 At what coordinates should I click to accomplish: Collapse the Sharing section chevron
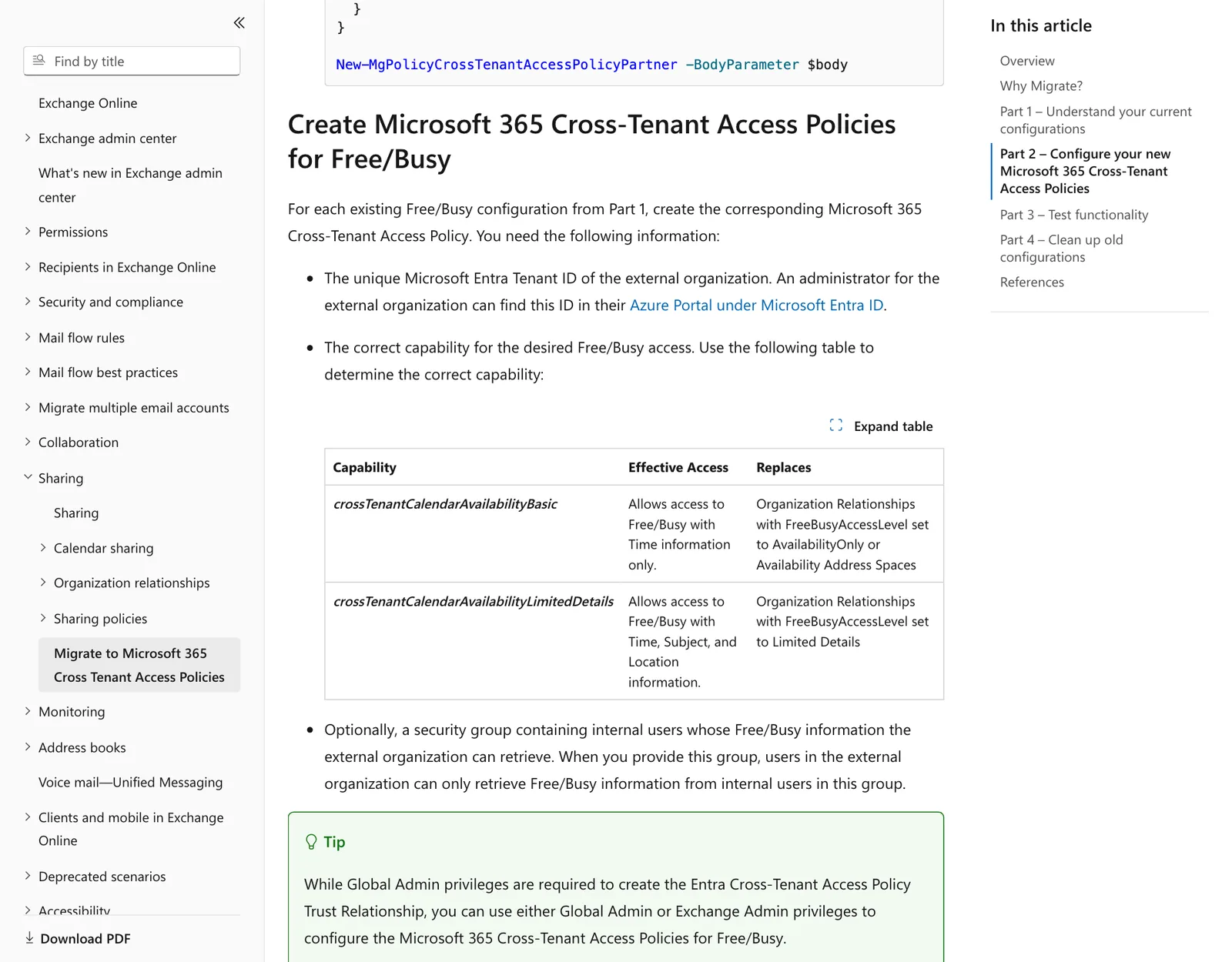click(28, 476)
